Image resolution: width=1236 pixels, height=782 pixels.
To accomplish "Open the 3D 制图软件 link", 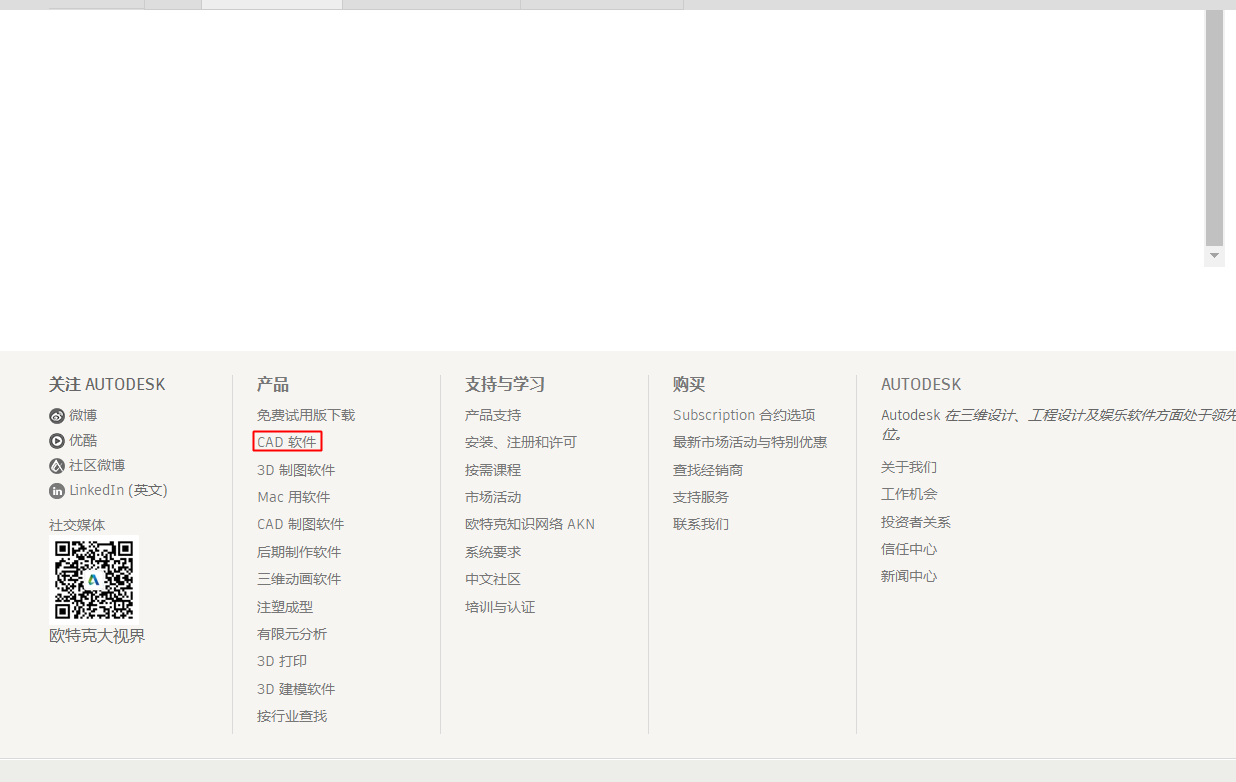I will pos(296,470).
